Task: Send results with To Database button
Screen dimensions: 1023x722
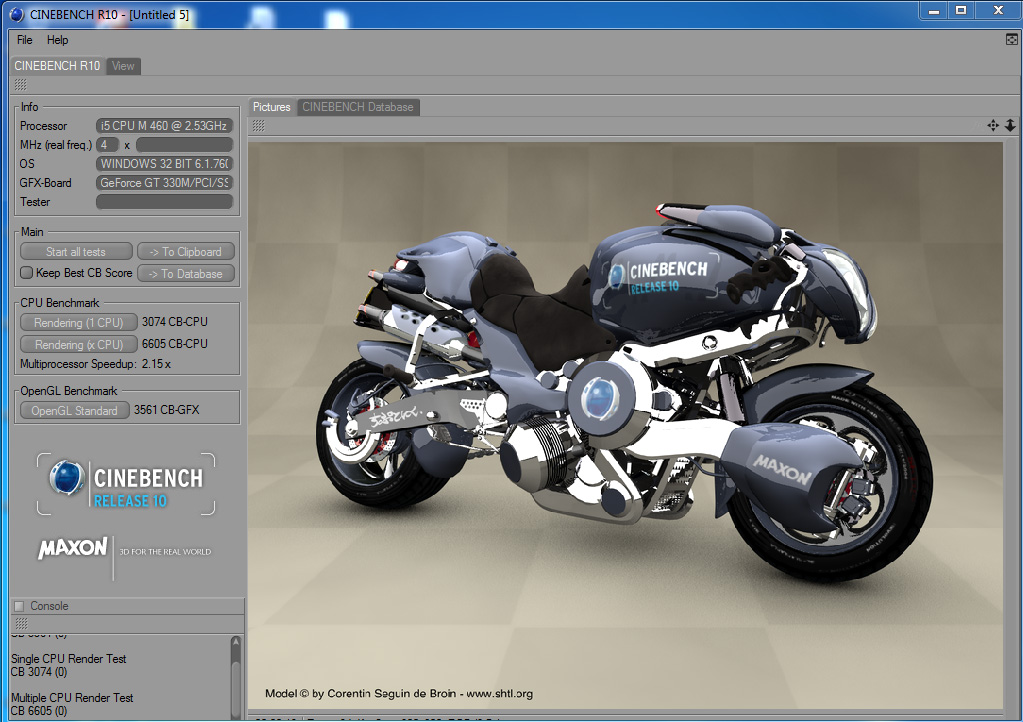Action: [x=185, y=274]
